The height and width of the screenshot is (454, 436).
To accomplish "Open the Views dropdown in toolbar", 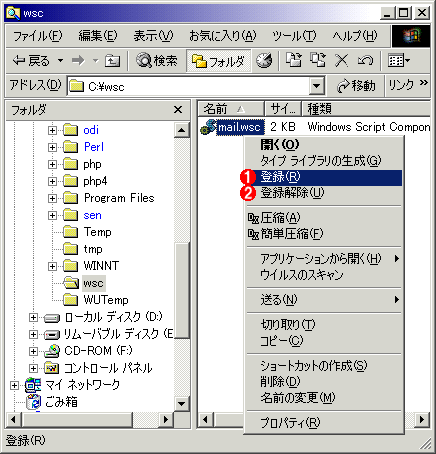I will pyautogui.click(x=399, y=61).
